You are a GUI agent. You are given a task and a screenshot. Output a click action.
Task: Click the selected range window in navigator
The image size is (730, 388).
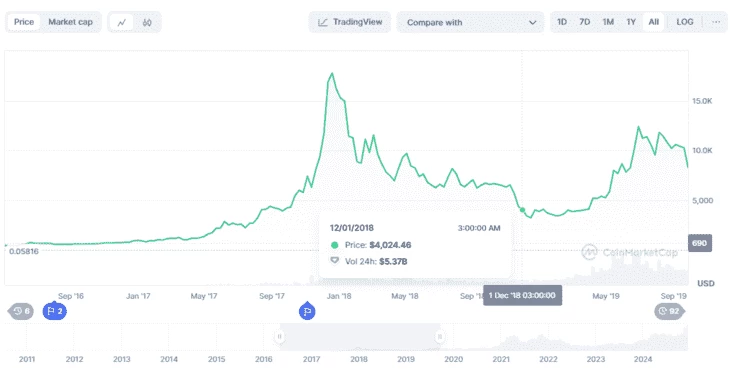[x=359, y=336]
